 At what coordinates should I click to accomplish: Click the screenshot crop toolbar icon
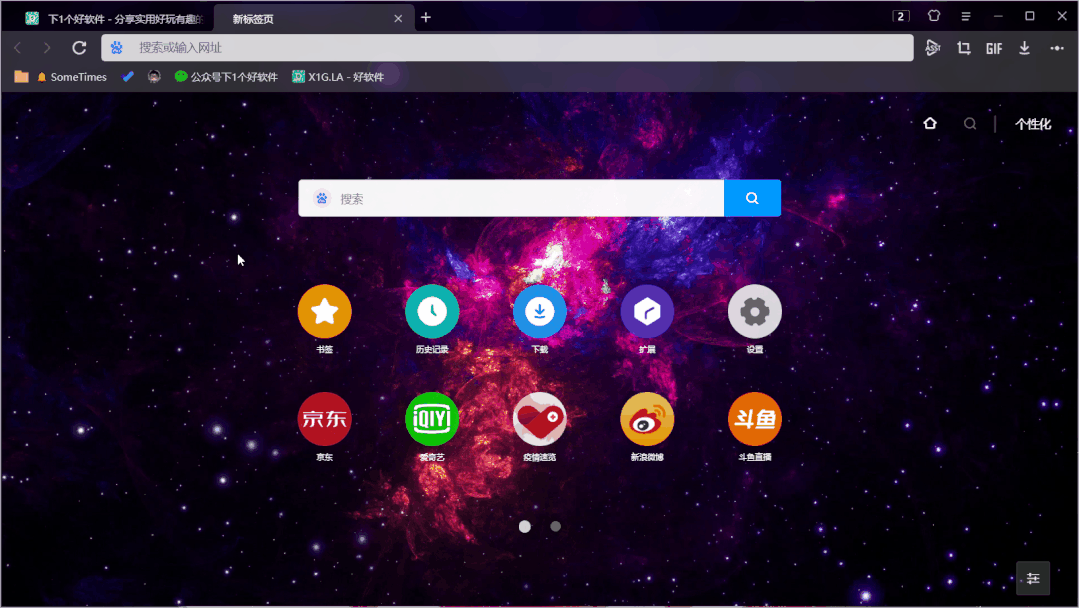tap(963, 47)
